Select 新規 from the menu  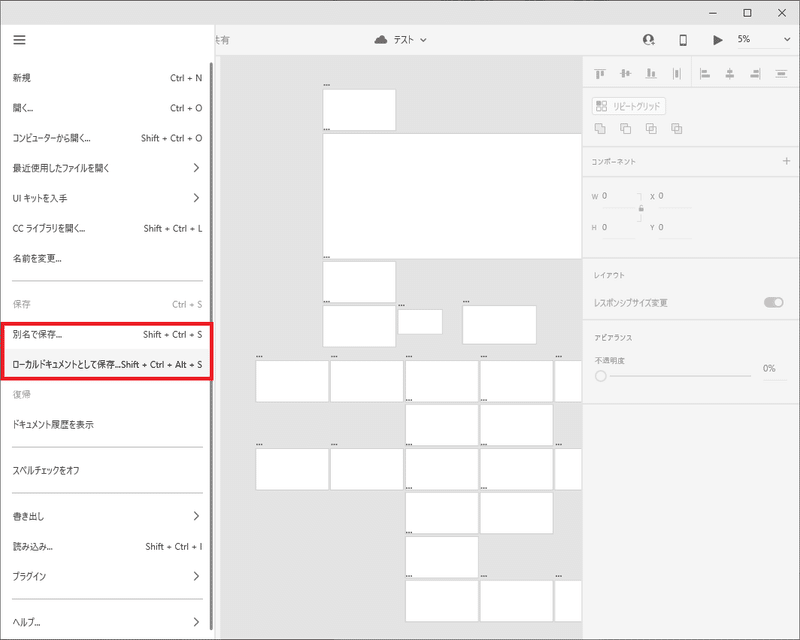pyautogui.click(x=107, y=78)
